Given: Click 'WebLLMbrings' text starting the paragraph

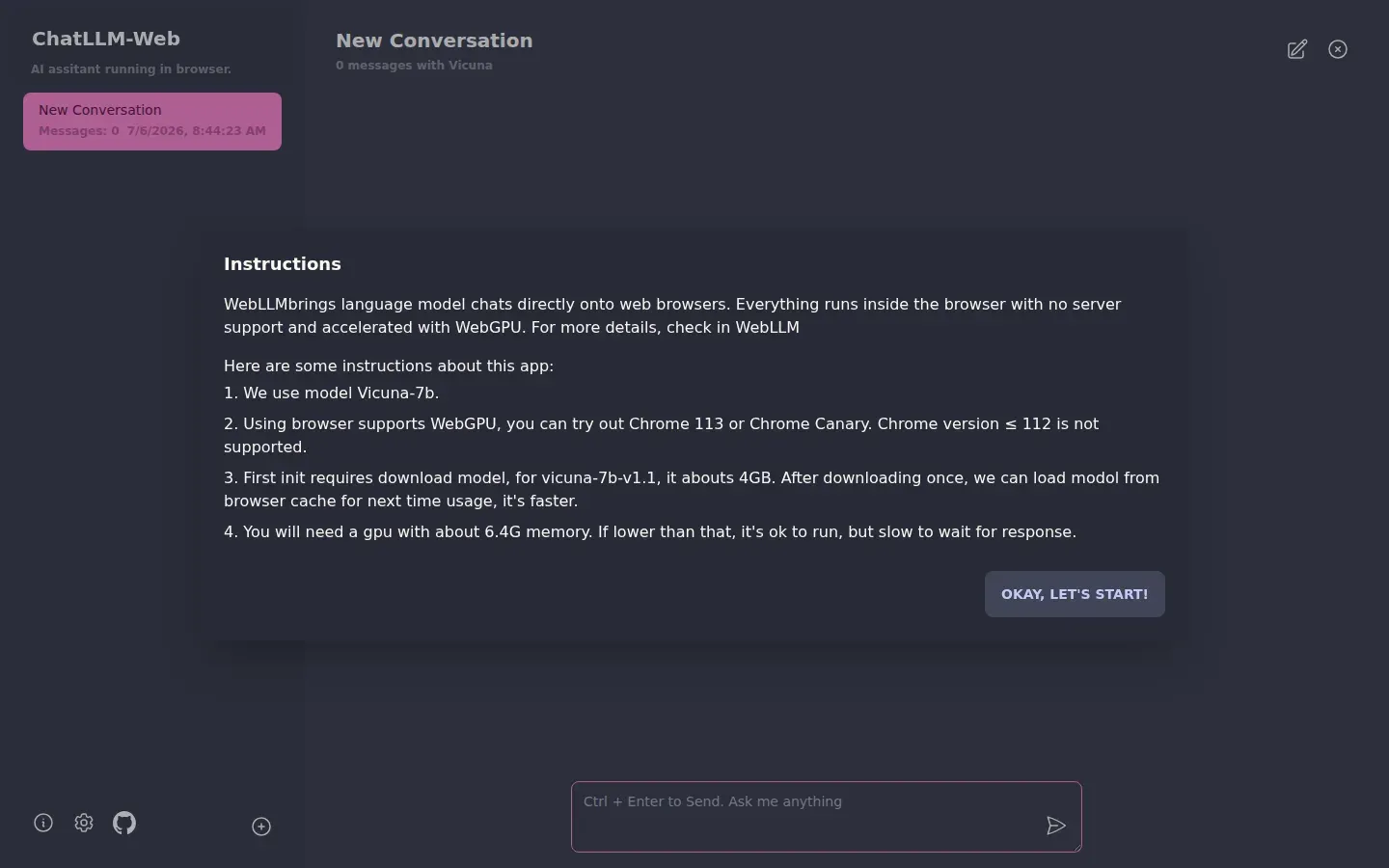Looking at the screenshot, I should [x=280, y=304].
